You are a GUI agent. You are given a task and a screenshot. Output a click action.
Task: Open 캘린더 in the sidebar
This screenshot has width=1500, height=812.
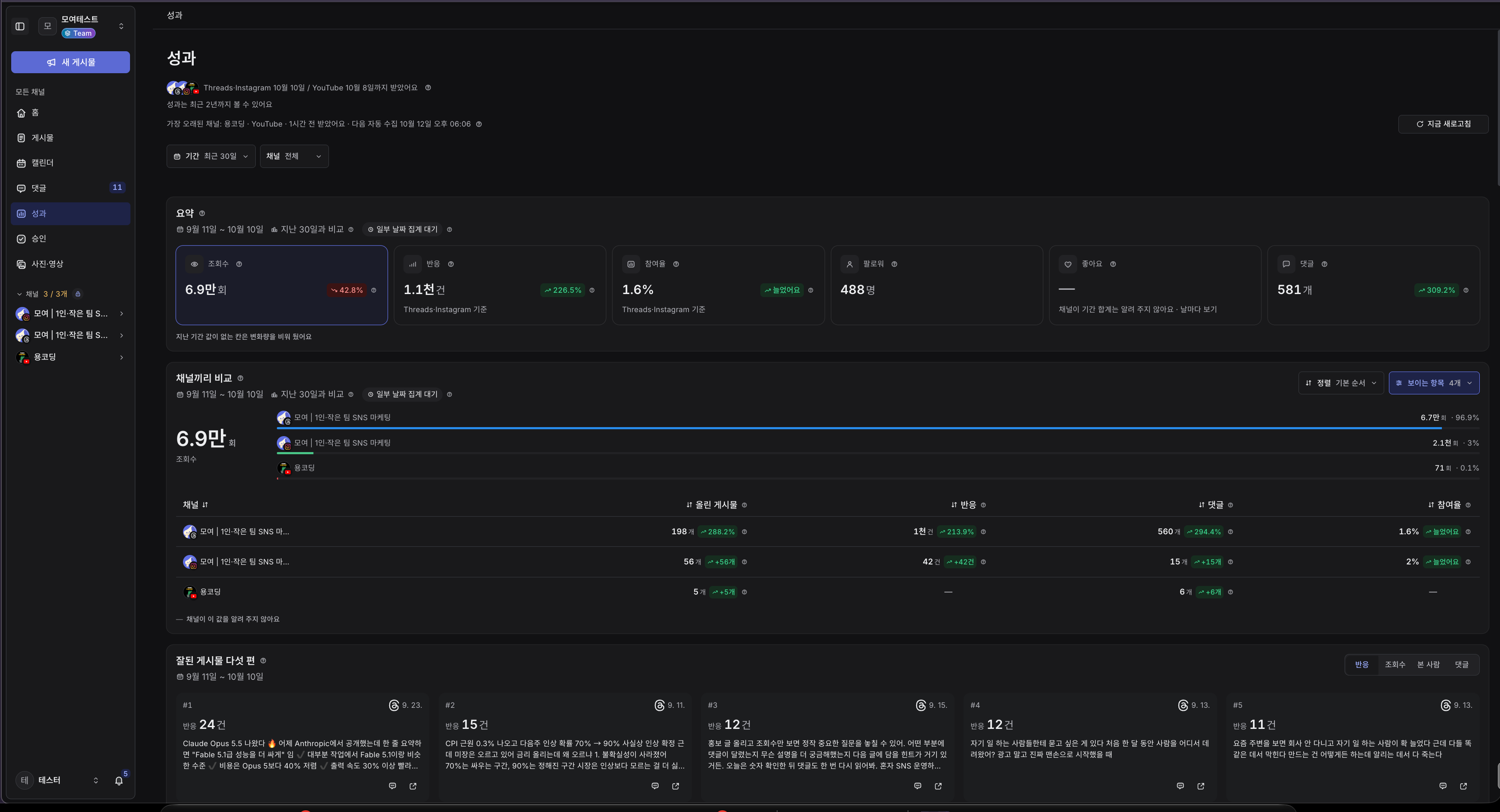tap(71, 163)
